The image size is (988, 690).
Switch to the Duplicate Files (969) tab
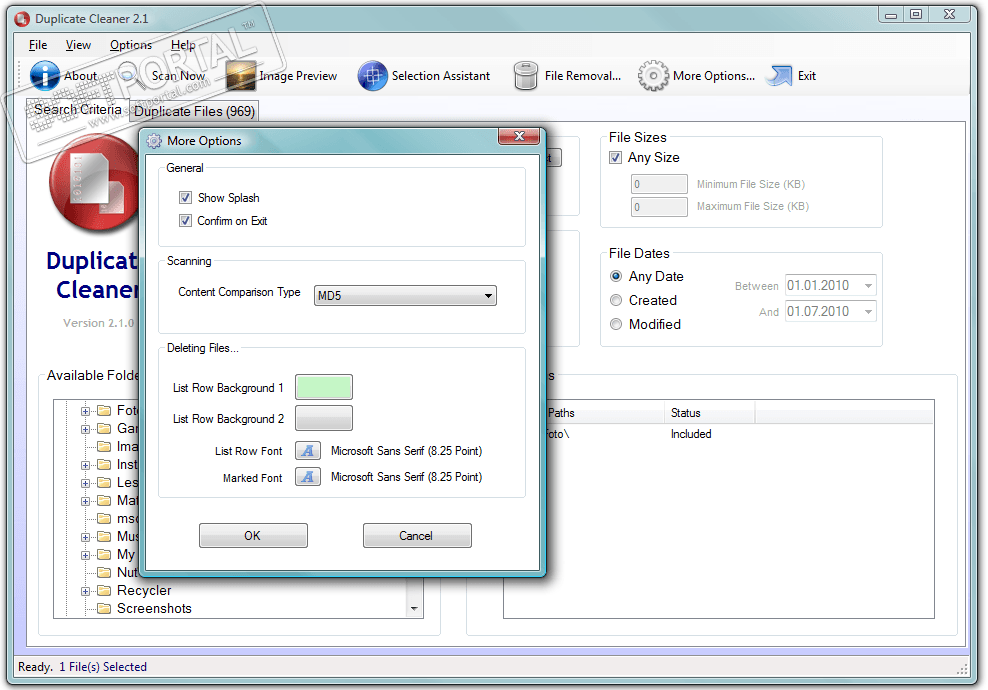tap(194, 112)
